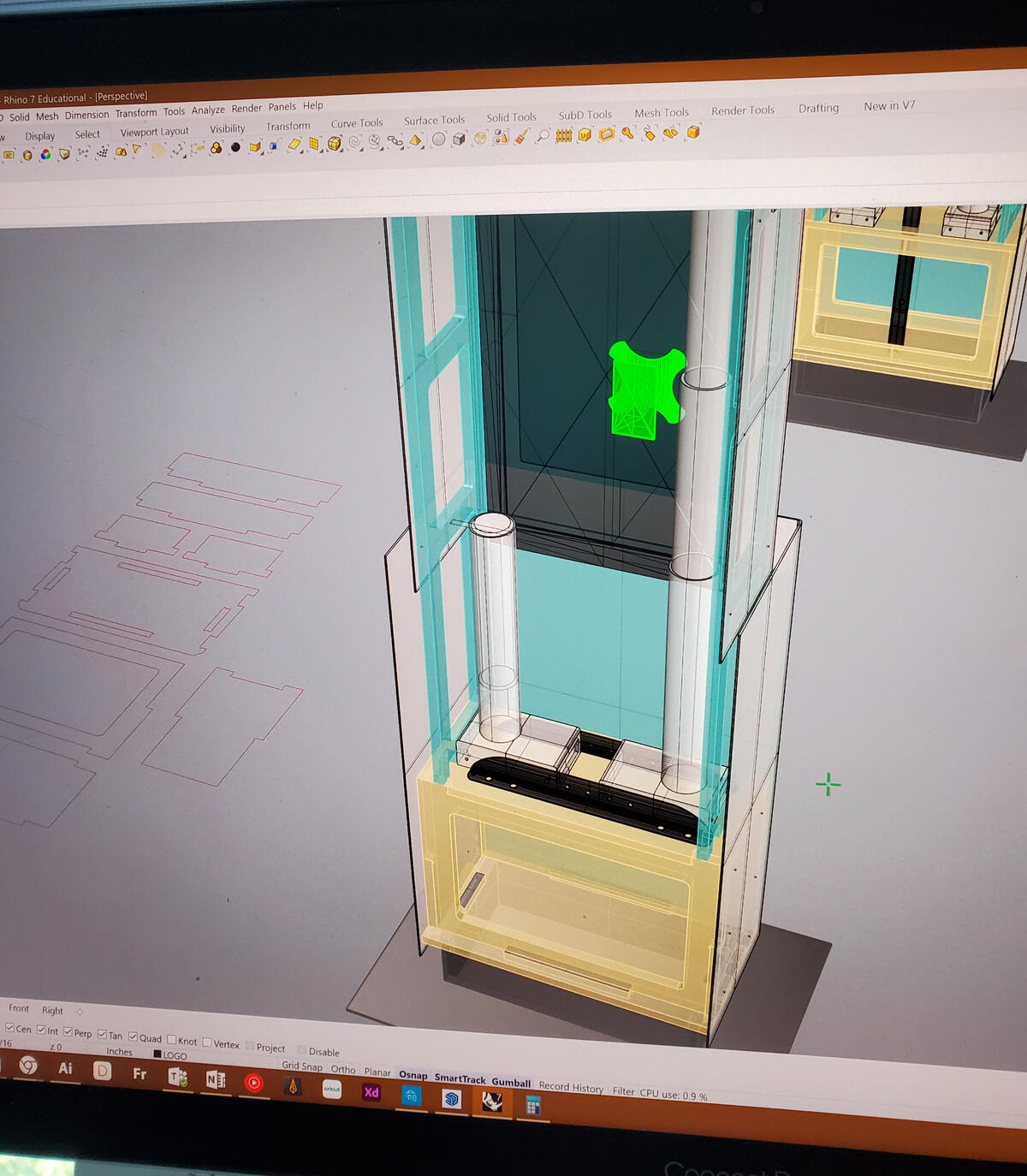The width and height of the screenshot is (1027, 1176).
Task: Click the black LOGO layer swatch
Action: click(157, 1054)
